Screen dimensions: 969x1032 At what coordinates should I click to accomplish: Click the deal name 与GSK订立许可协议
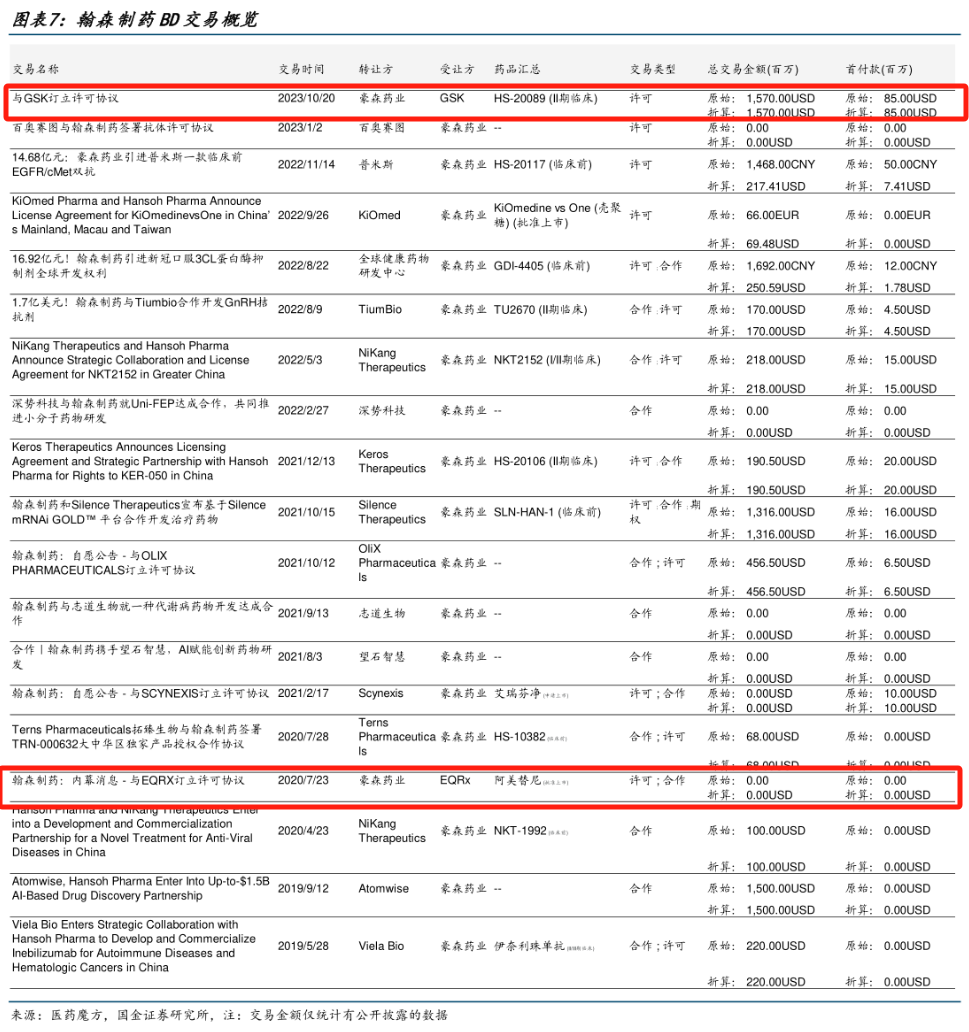click(x=65, y=98)
